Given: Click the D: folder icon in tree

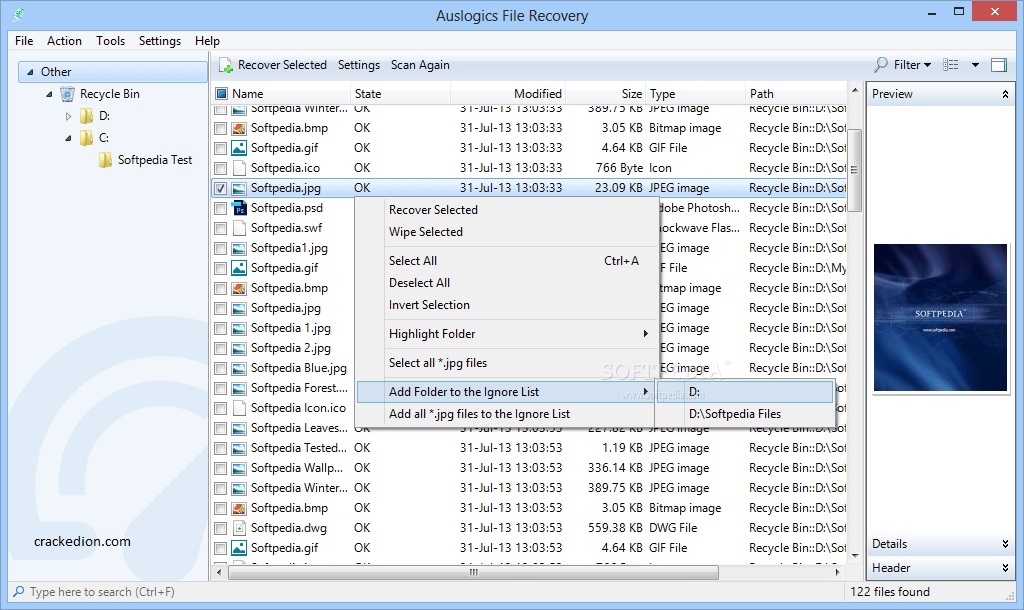Looking at the screenshot, I should click(x=87, y=116).
